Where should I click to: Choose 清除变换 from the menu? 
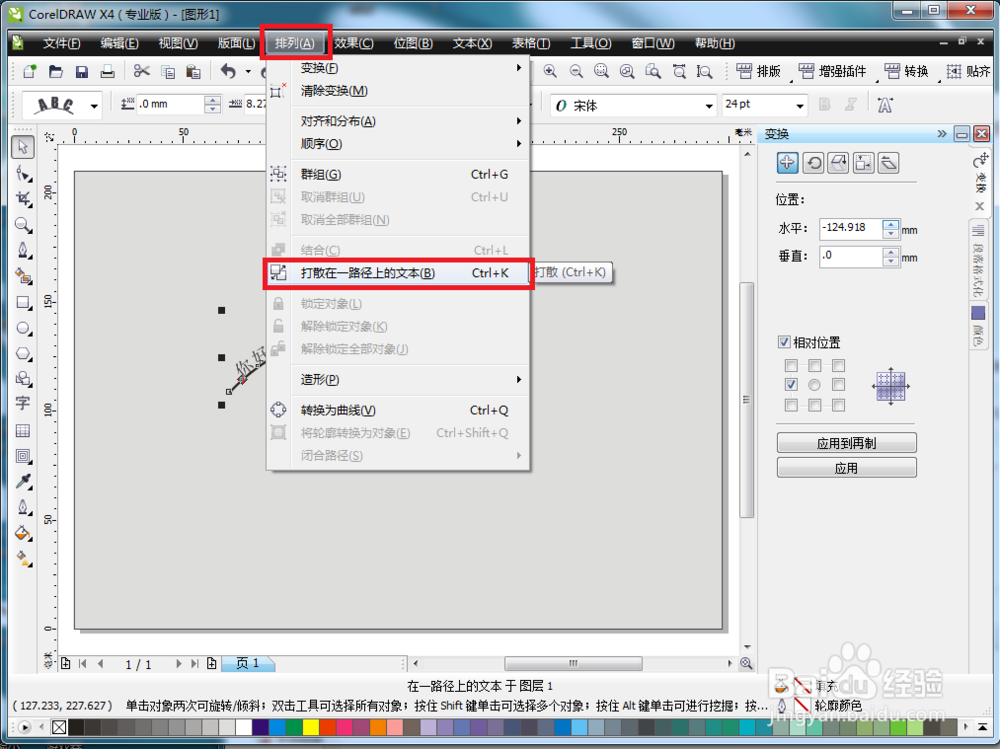point(399,91)
